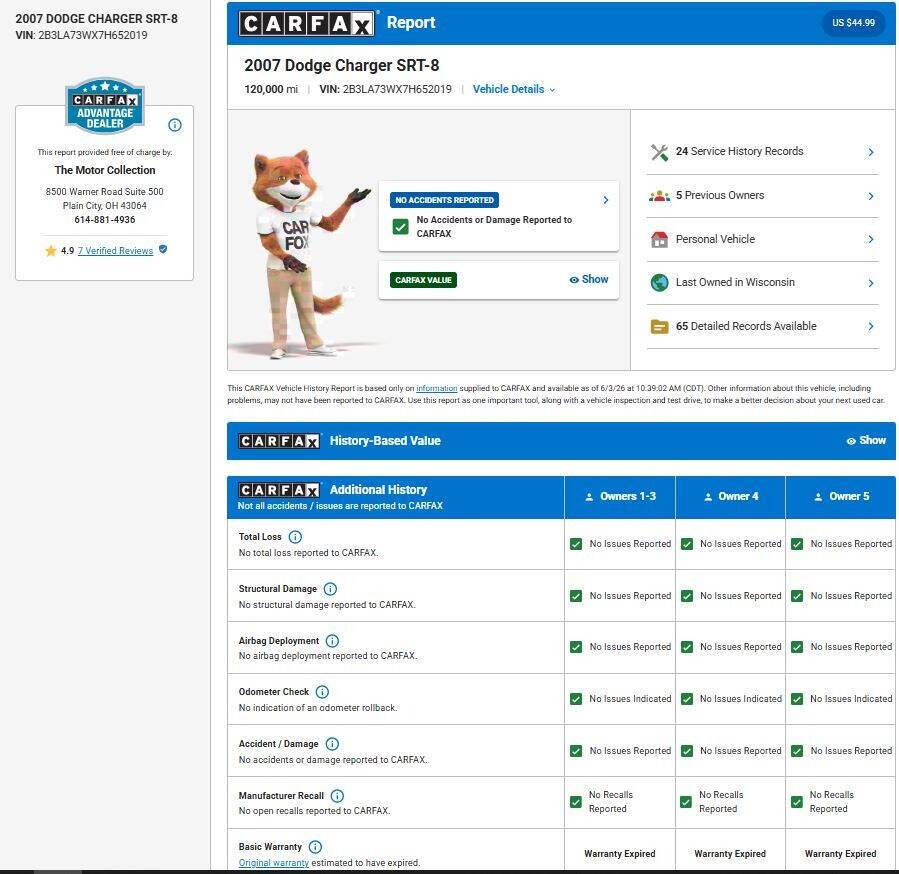Click the CARFAX logo in History-Based Value bar

click(x=279, y=441)
